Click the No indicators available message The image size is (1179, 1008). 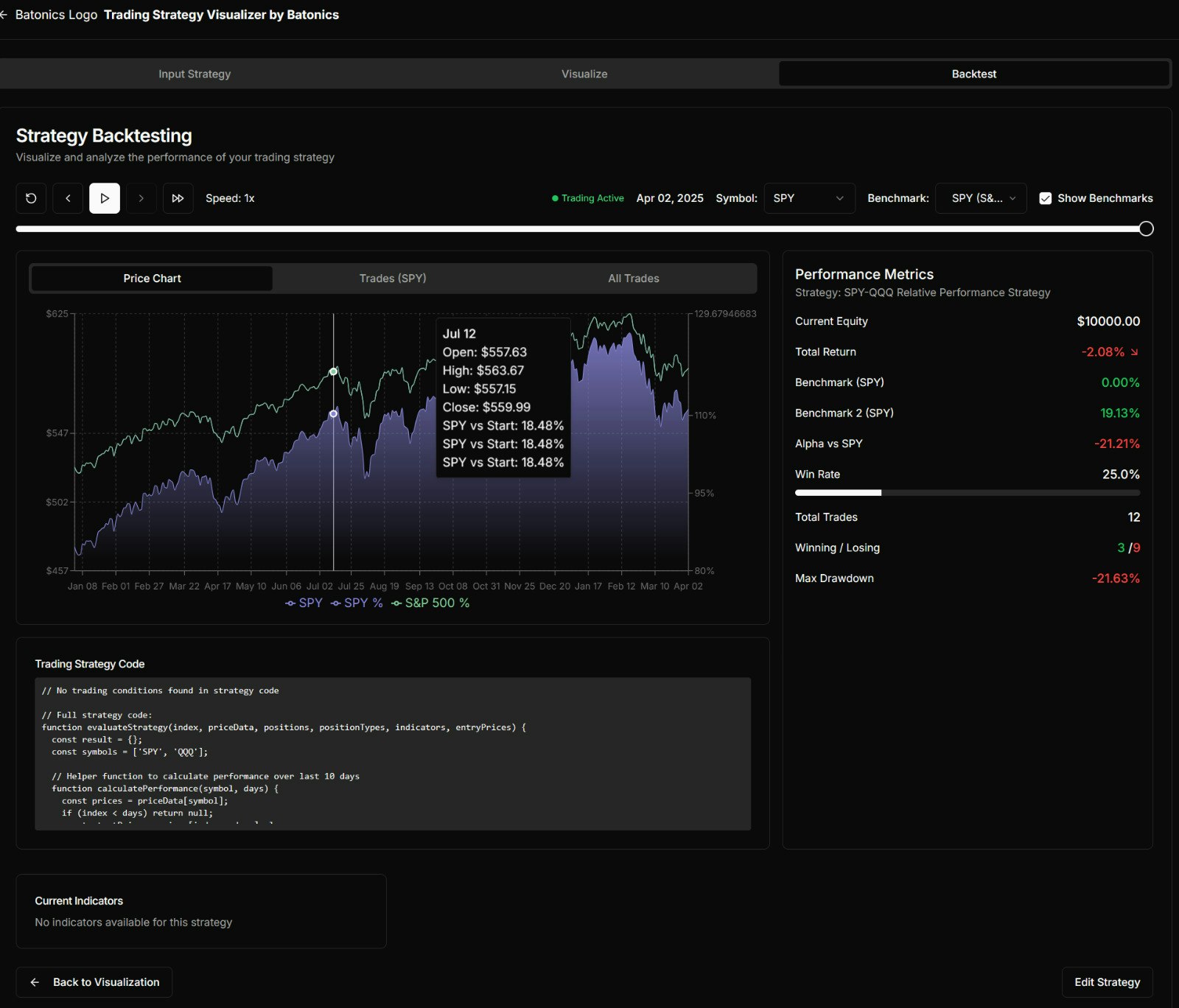pos(133,923)
